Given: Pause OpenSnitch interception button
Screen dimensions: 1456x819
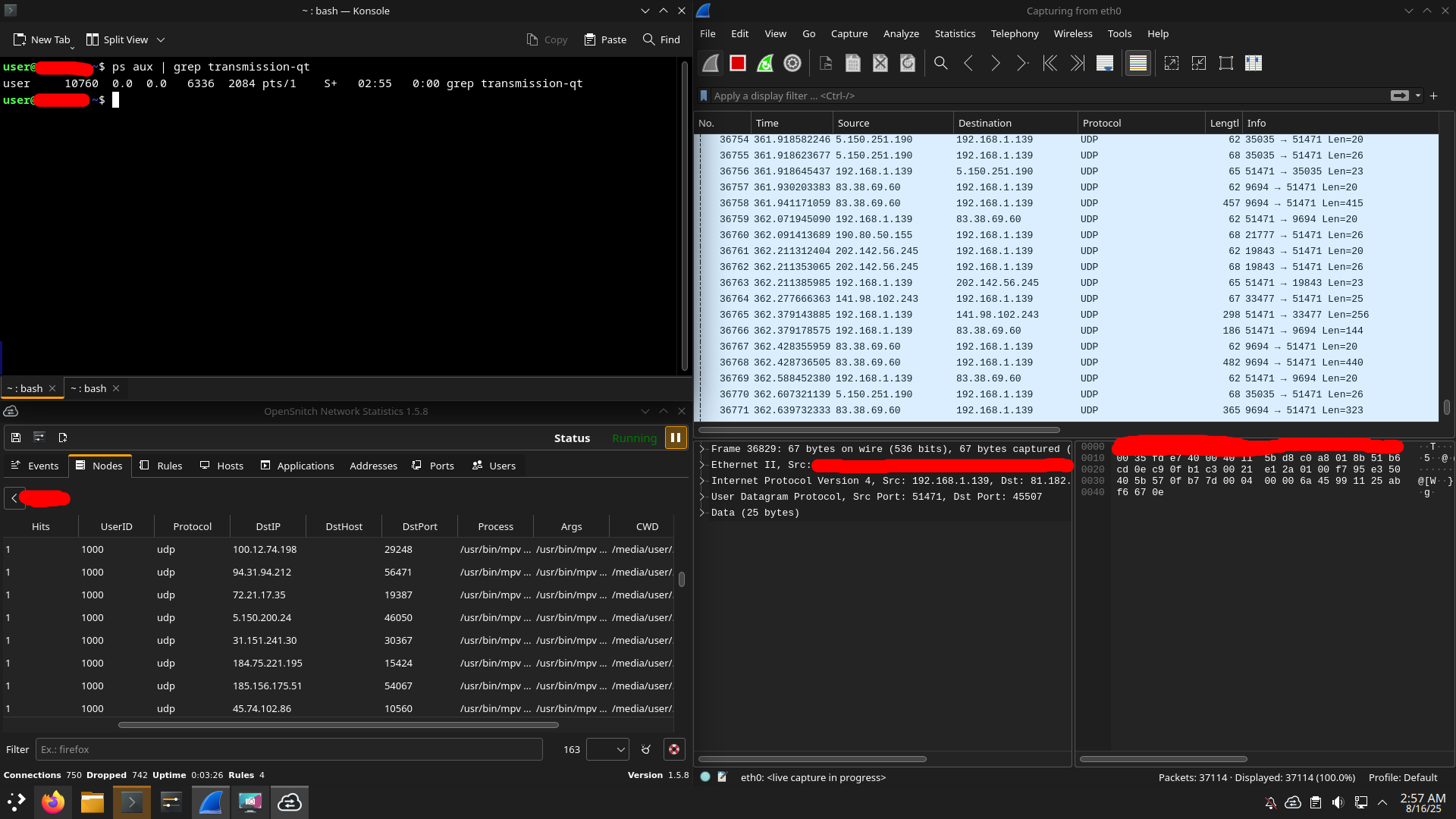Looking at the screenshot, I should click(675, 438).
